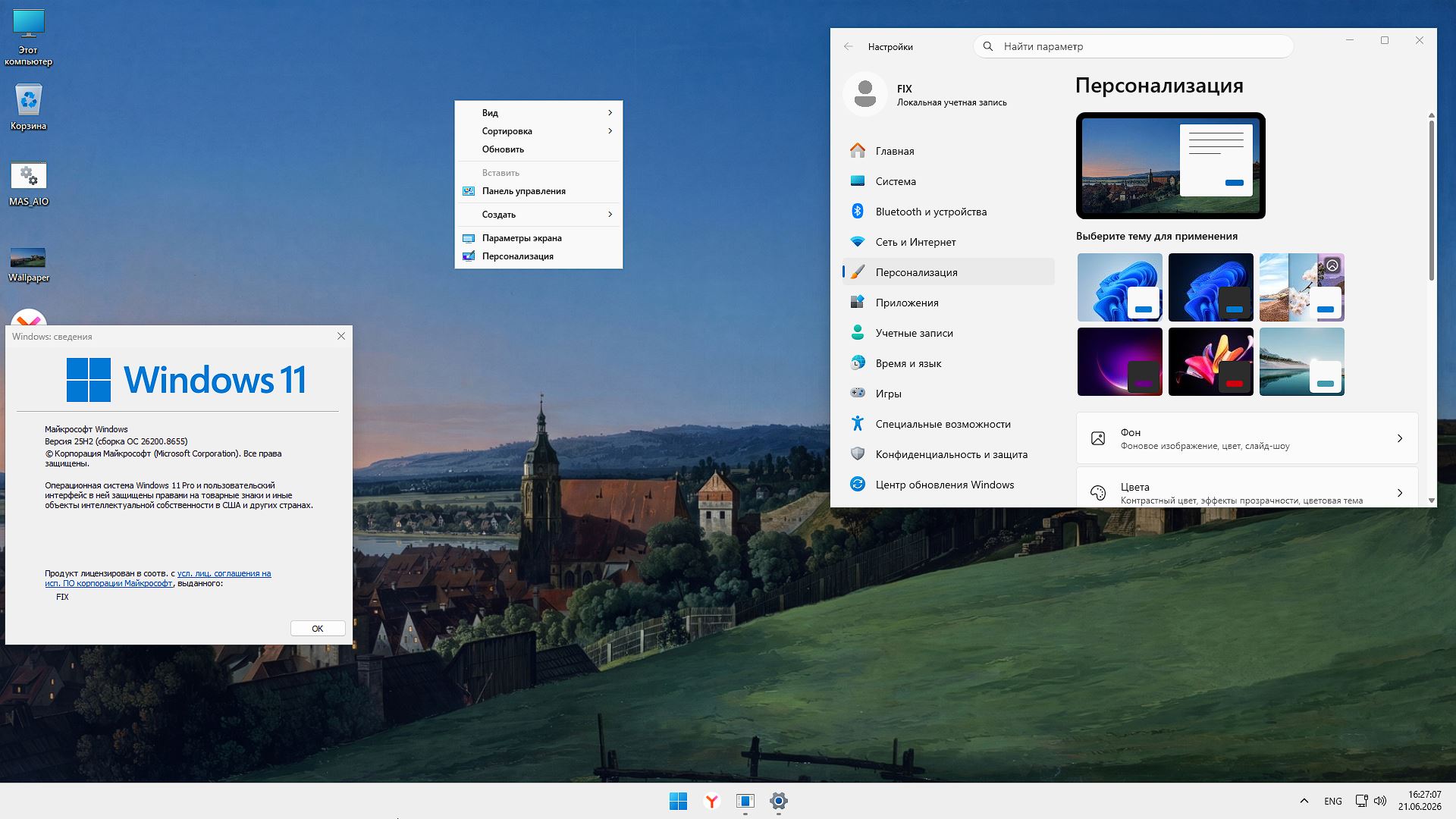Select the Персонализация sidebar entry
Image resolution: width=1456 pixels, height=819 pixels.
pyautogui.click(x=948, y=272)
